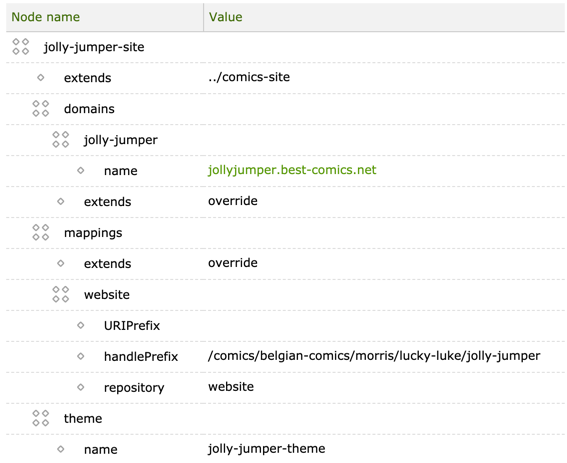This screenshot has width=567, height=463.
Task: Click the jolly-jumper-site content node icon
Action: [x=21, y=47]
